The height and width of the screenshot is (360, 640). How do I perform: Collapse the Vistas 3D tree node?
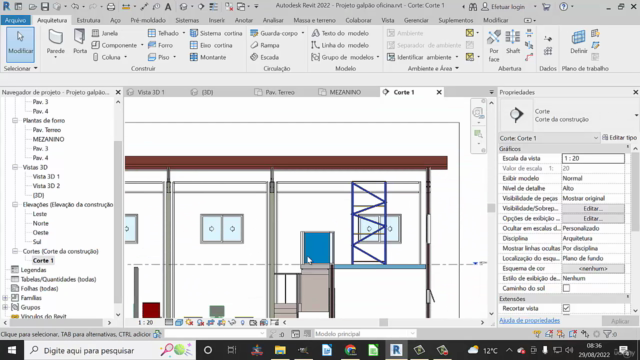[15, 167]
